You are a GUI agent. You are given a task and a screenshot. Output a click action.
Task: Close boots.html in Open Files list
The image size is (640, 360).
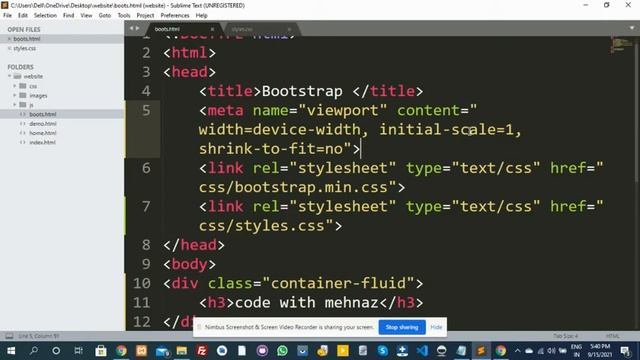(9, 39)
